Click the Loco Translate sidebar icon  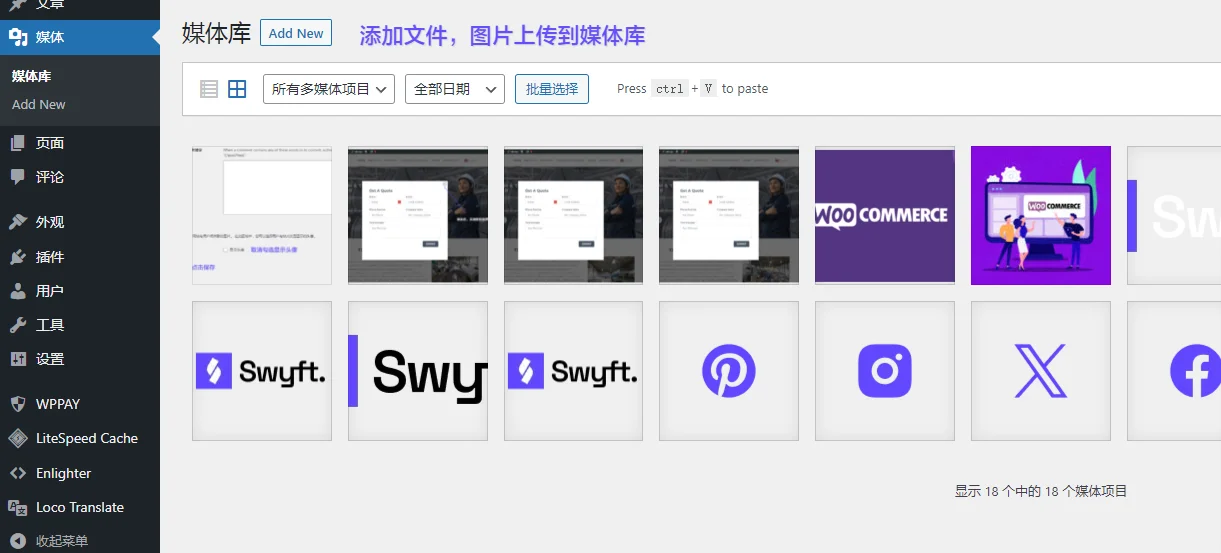click(x=17, y=507)
